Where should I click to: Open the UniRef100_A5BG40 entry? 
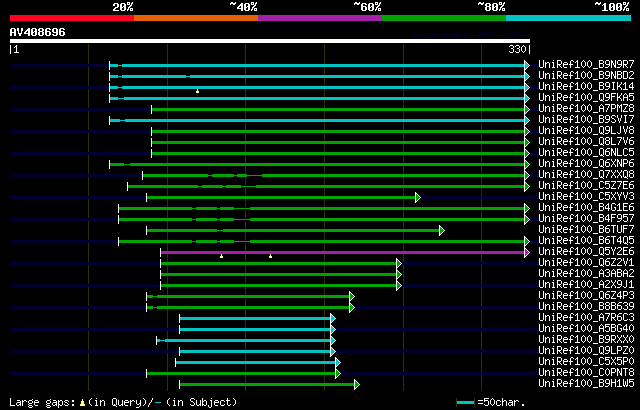[586, 329]
